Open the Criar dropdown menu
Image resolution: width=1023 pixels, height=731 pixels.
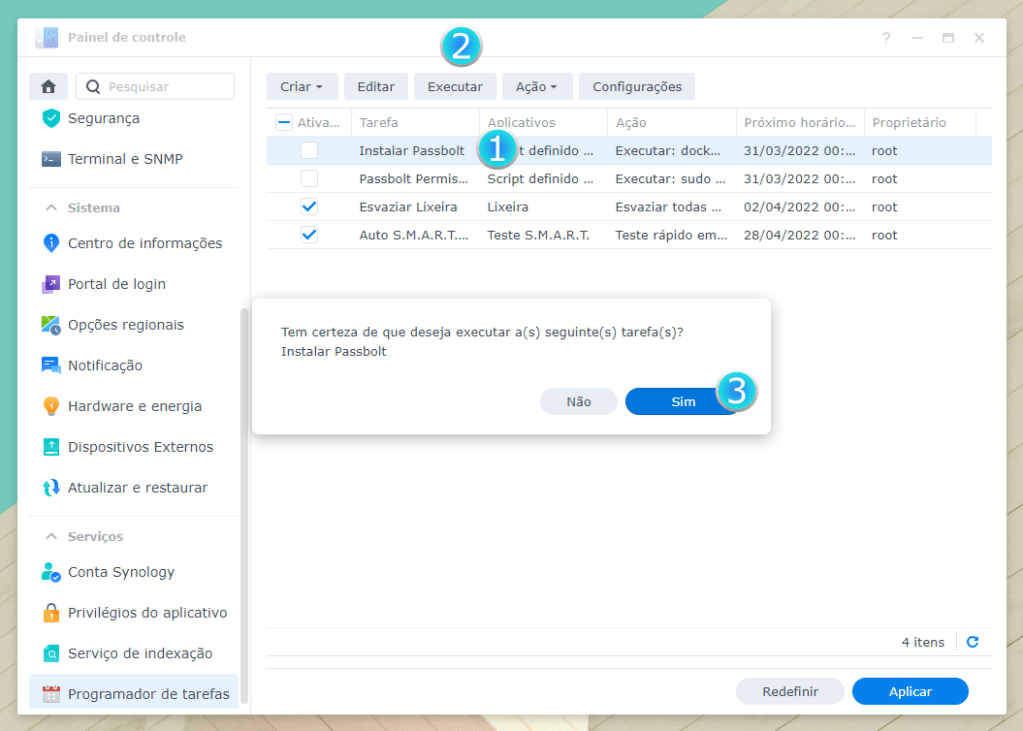(x=301, y=87)
